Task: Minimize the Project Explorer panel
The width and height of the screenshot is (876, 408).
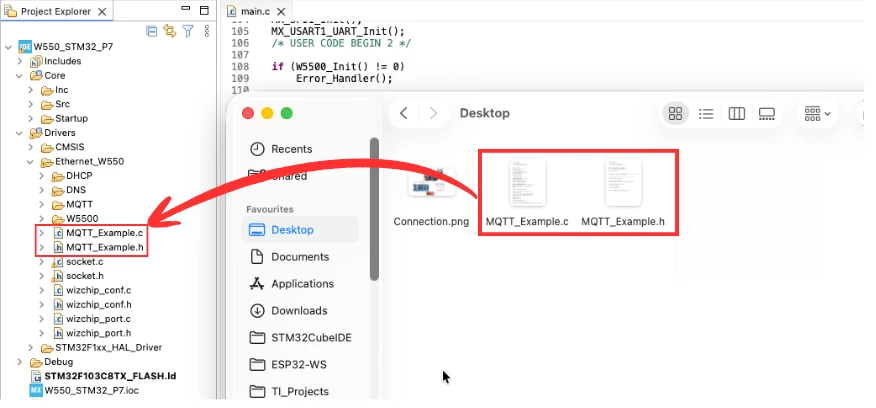Action: click(186, 9)
